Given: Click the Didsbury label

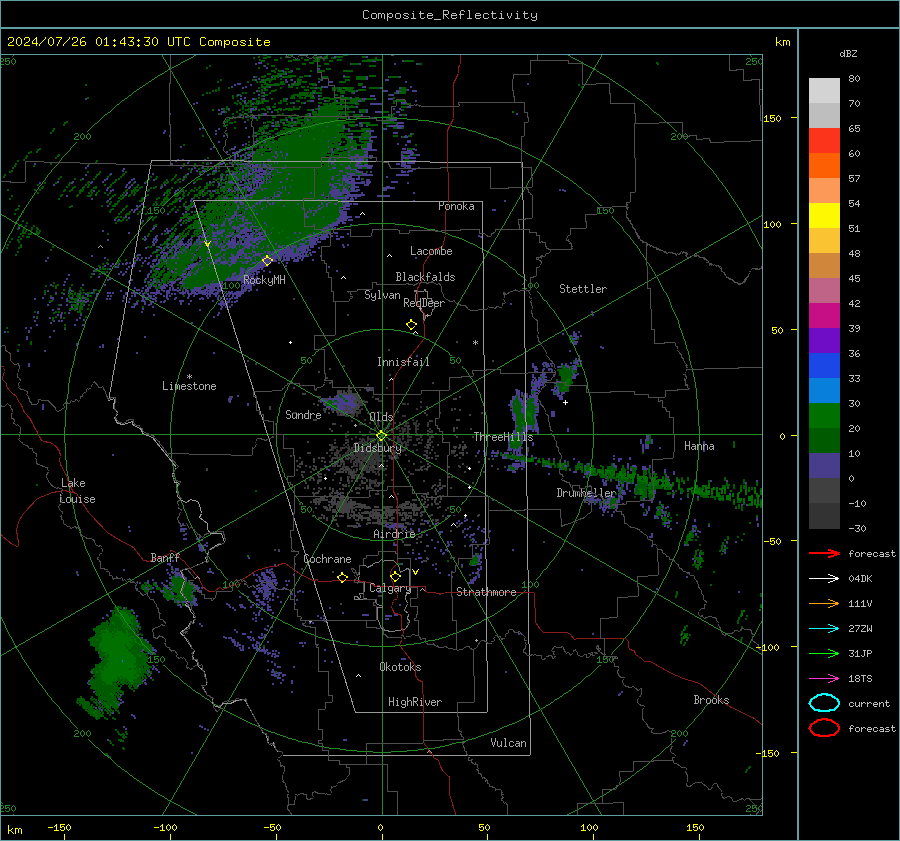Looking at the screenshot, I should (x=377, y=448).
